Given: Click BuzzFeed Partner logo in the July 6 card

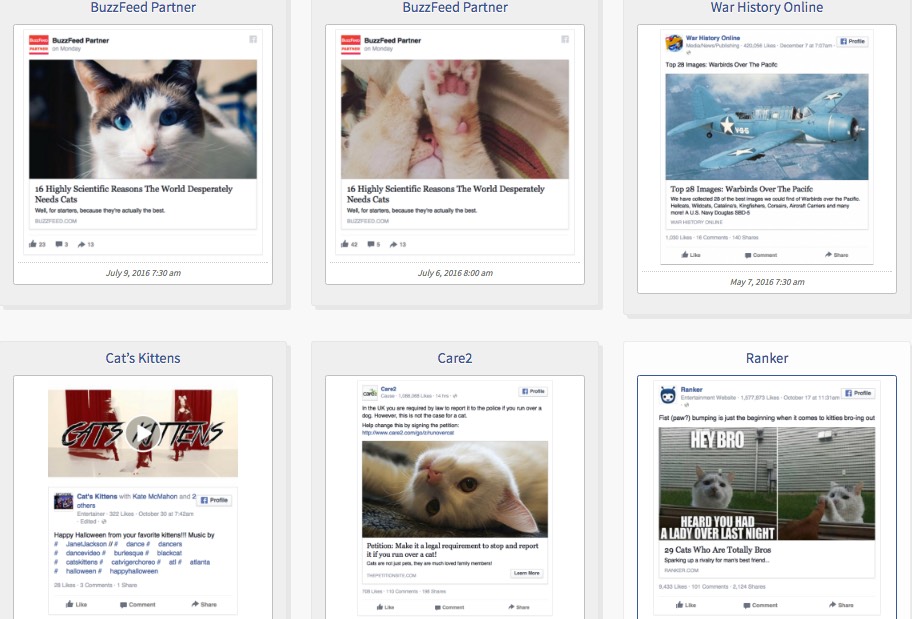Looking at the screenshot, I should point(351,44).
